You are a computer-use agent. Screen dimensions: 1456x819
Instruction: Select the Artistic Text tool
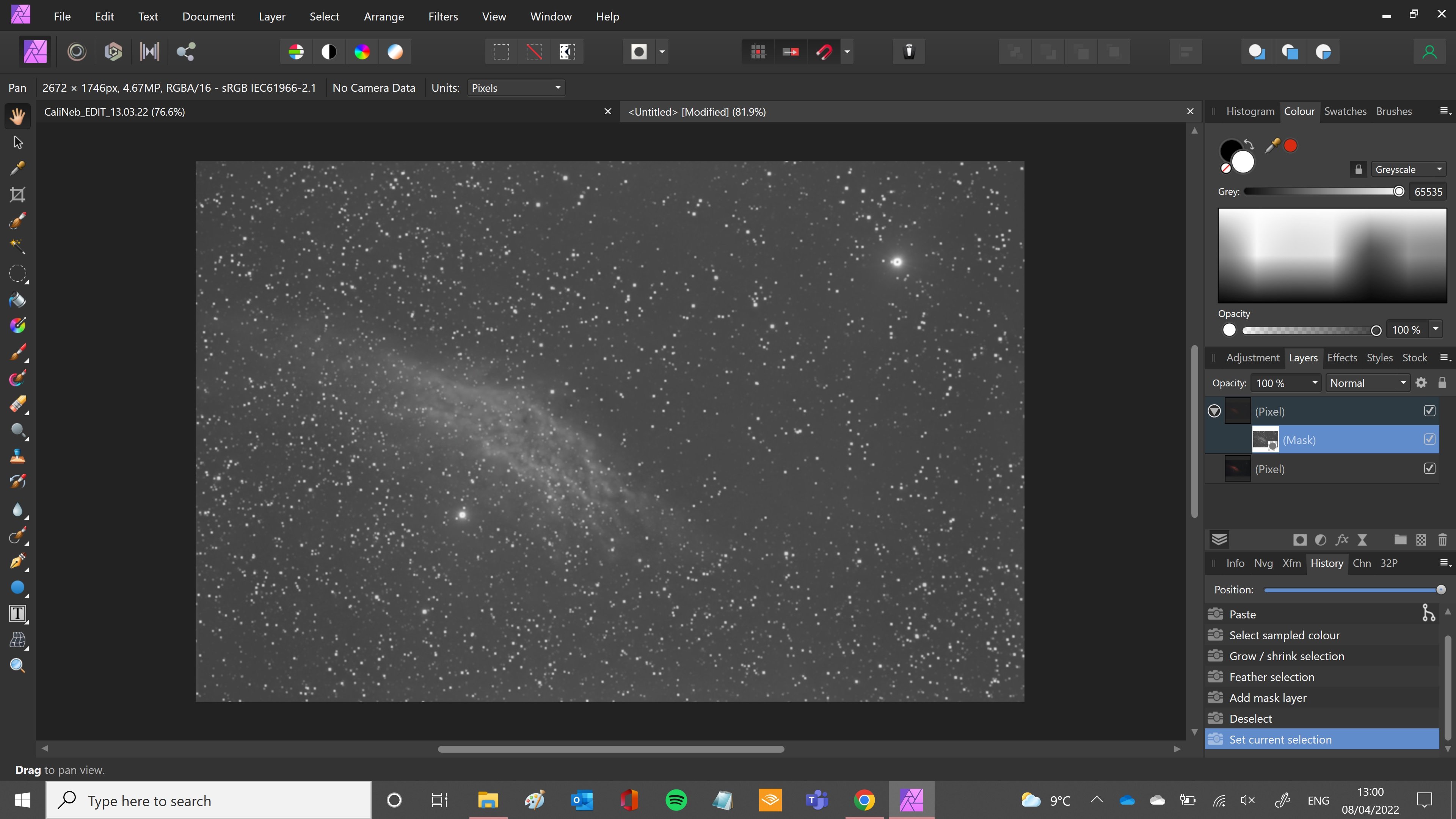click(x=17, y=614)
